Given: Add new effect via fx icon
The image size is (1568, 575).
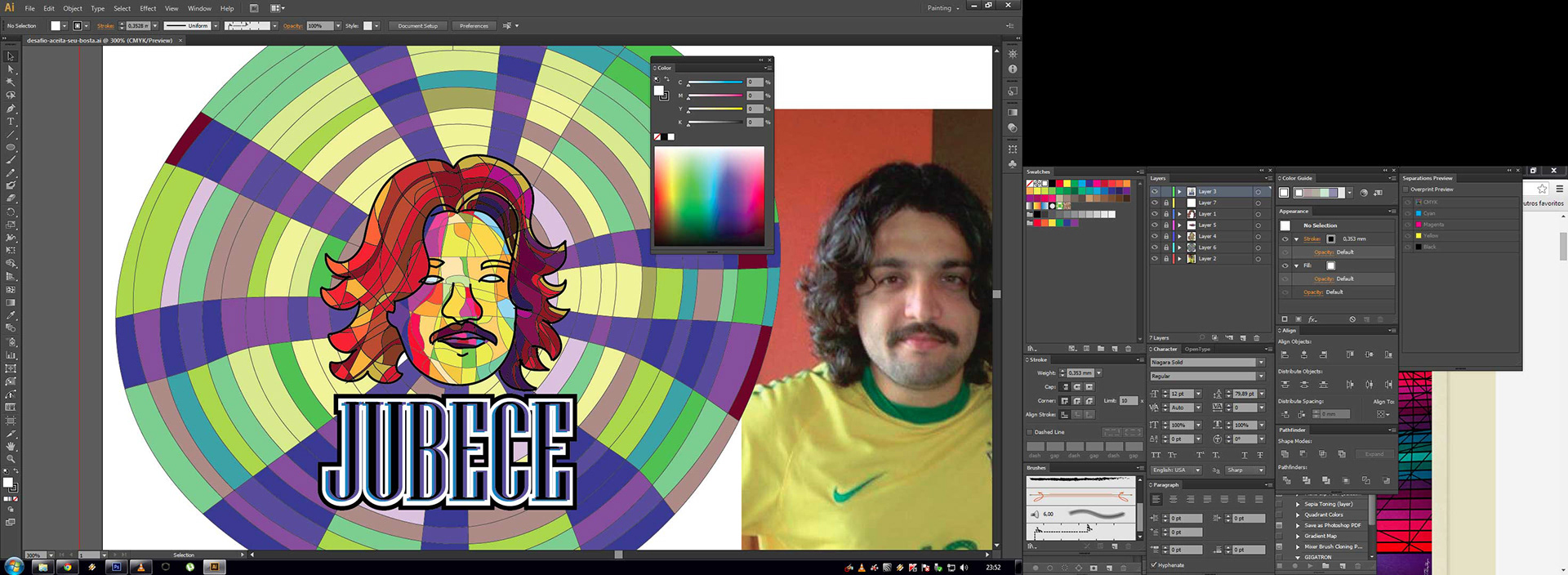Looking at the screenshot, I should point(1312,319).
